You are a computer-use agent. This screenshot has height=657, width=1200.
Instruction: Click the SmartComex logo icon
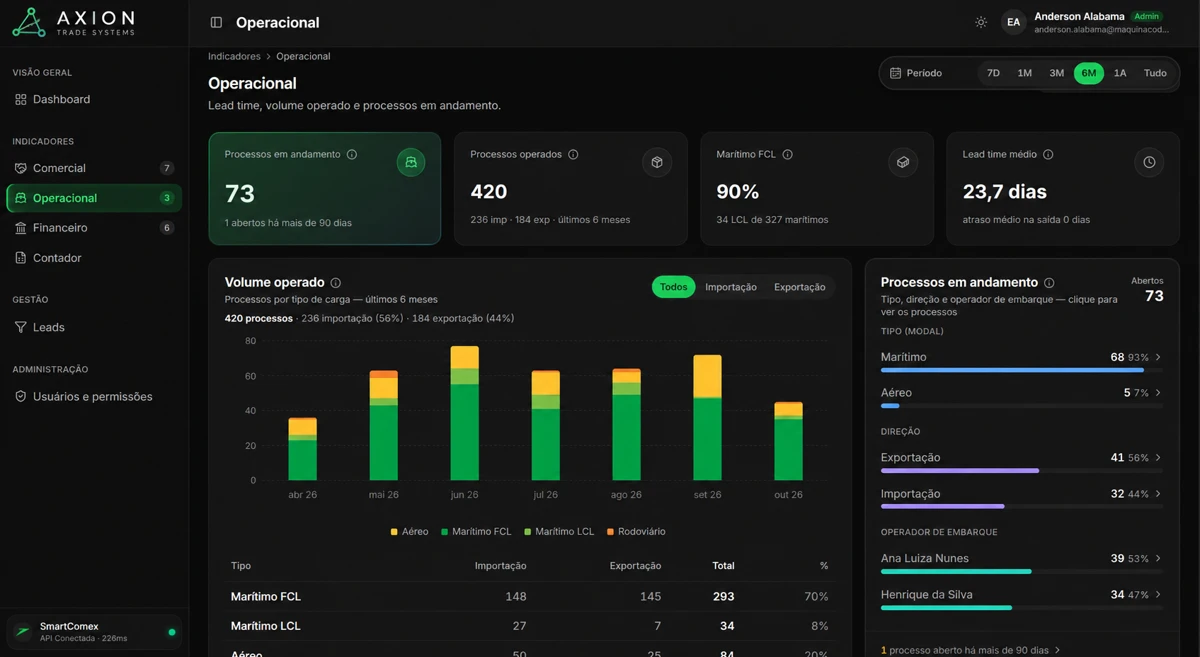(x=23, y=632)
